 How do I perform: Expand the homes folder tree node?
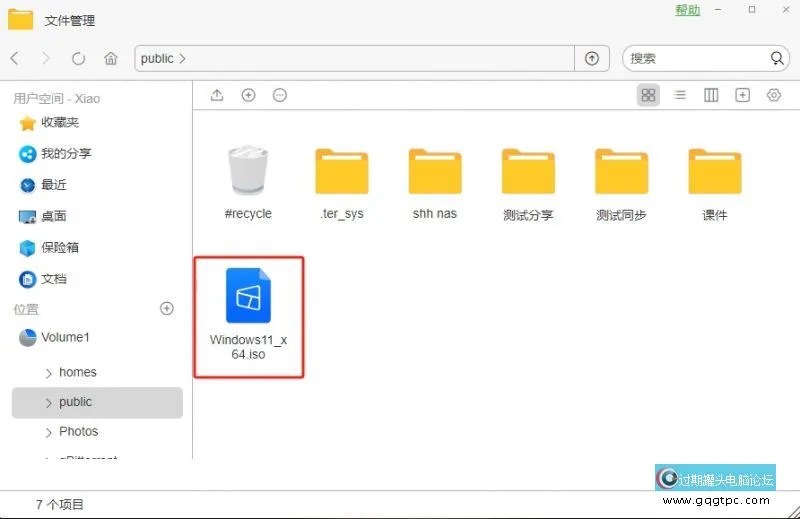(49, 373)
